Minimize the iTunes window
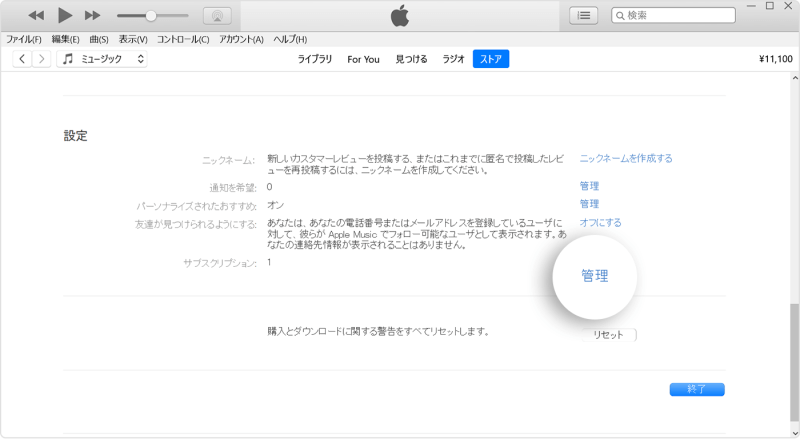This screenshot has height=439, width=800. (751, 6)
